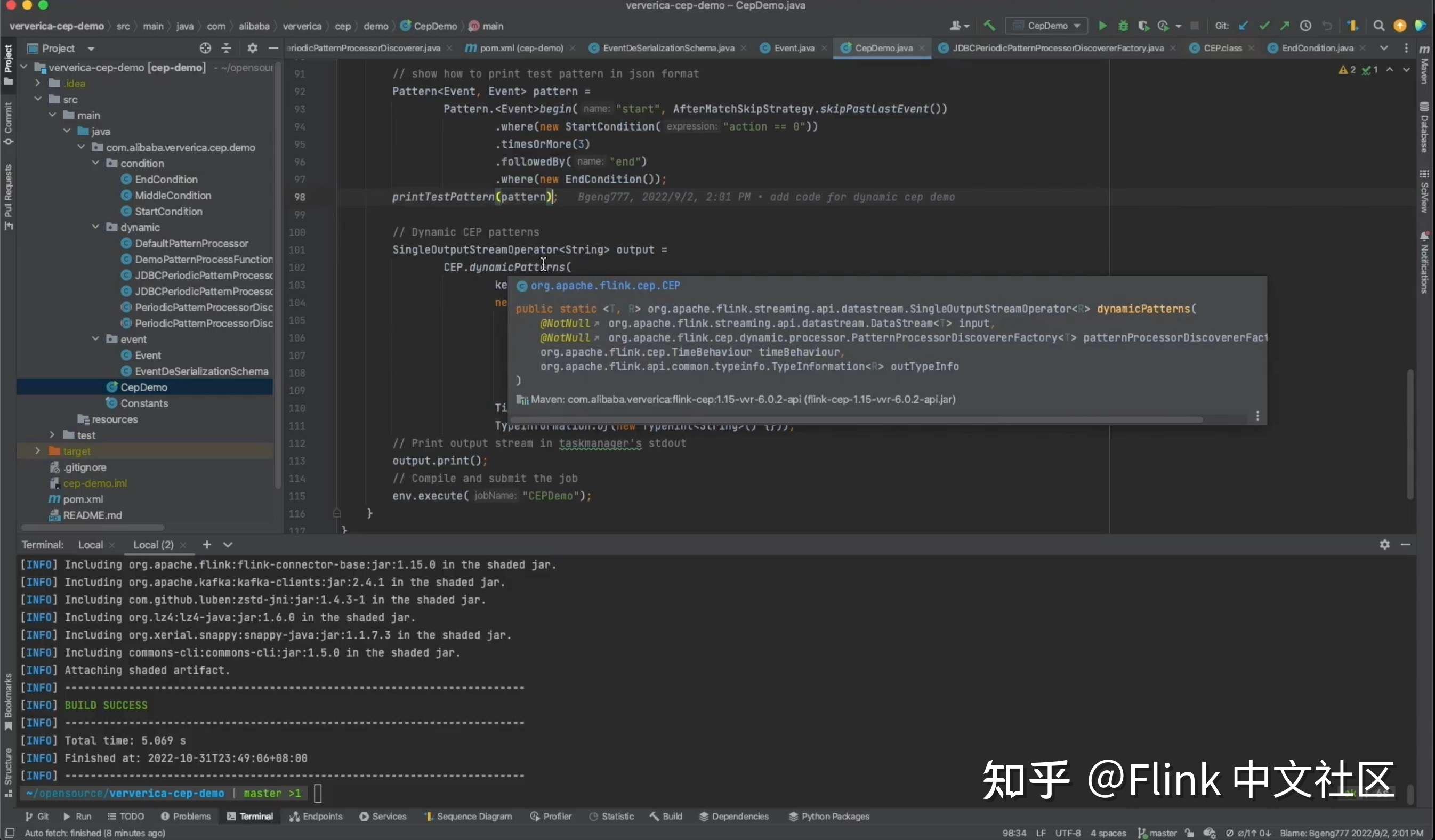Toggle the Maven tool window on right
Viewport: 1435px width, 840px height.
click(1425, 64)
